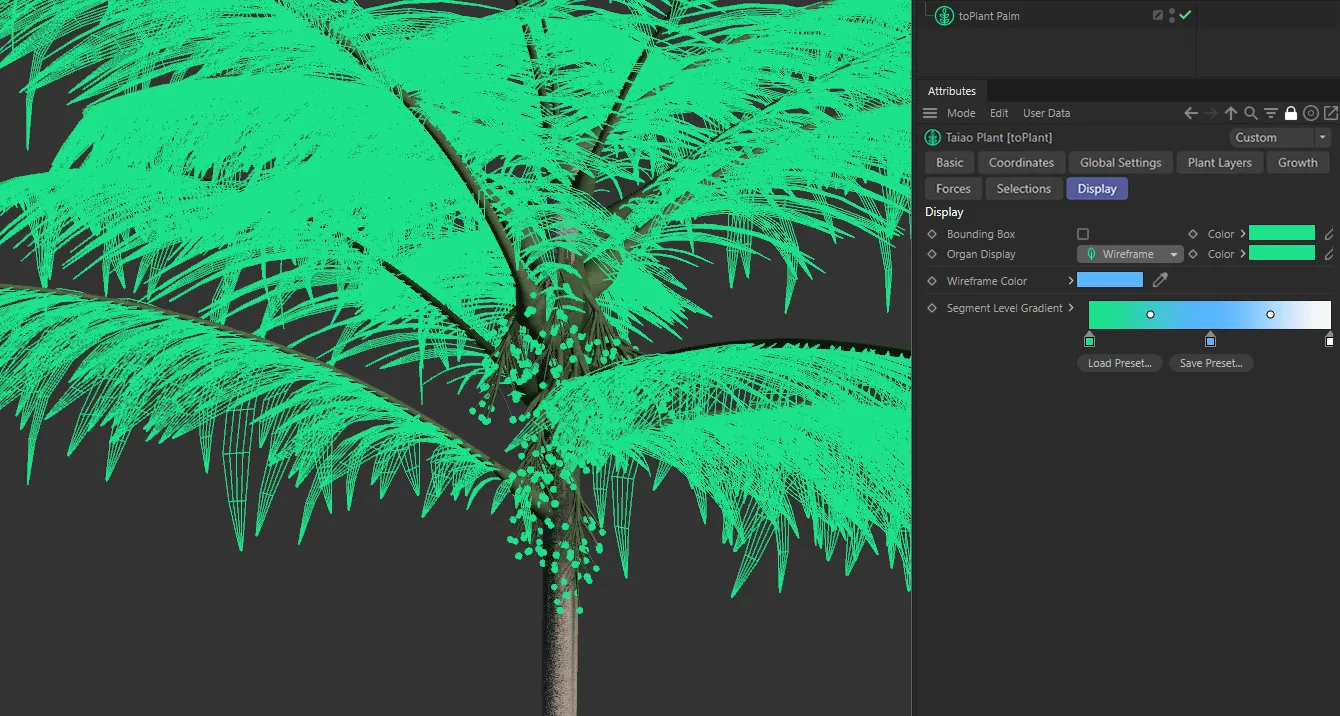Image resolution: width=1340 pixels, height=716 pixels.
Task: Click the up arrow navigation icon
Action: click(x=1231, y=113)
